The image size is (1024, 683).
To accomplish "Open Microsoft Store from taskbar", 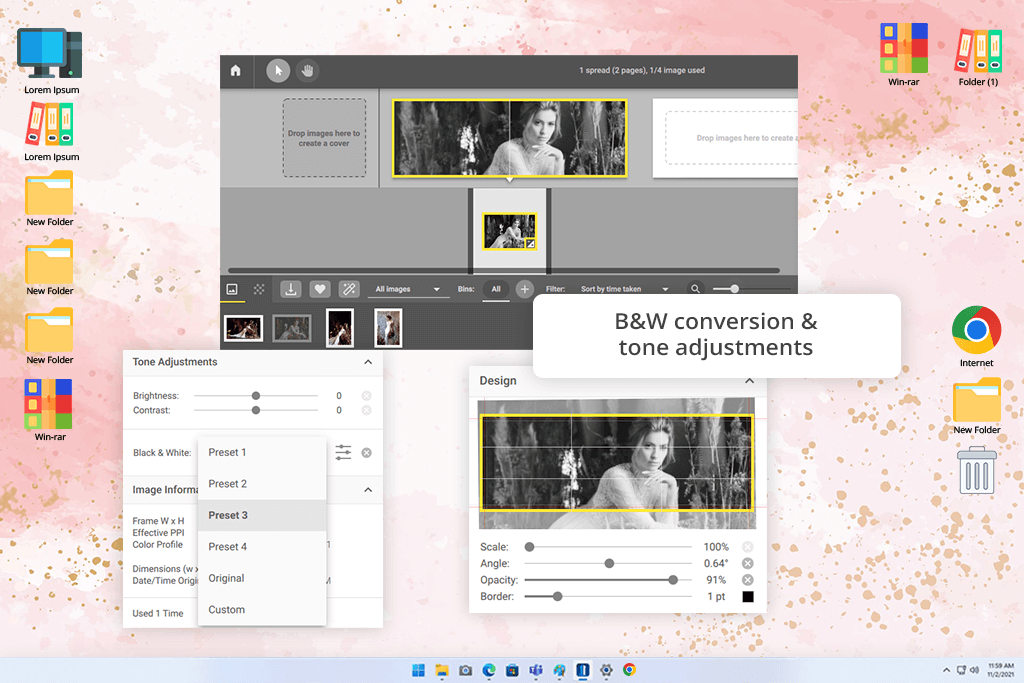I will point(512,670).
